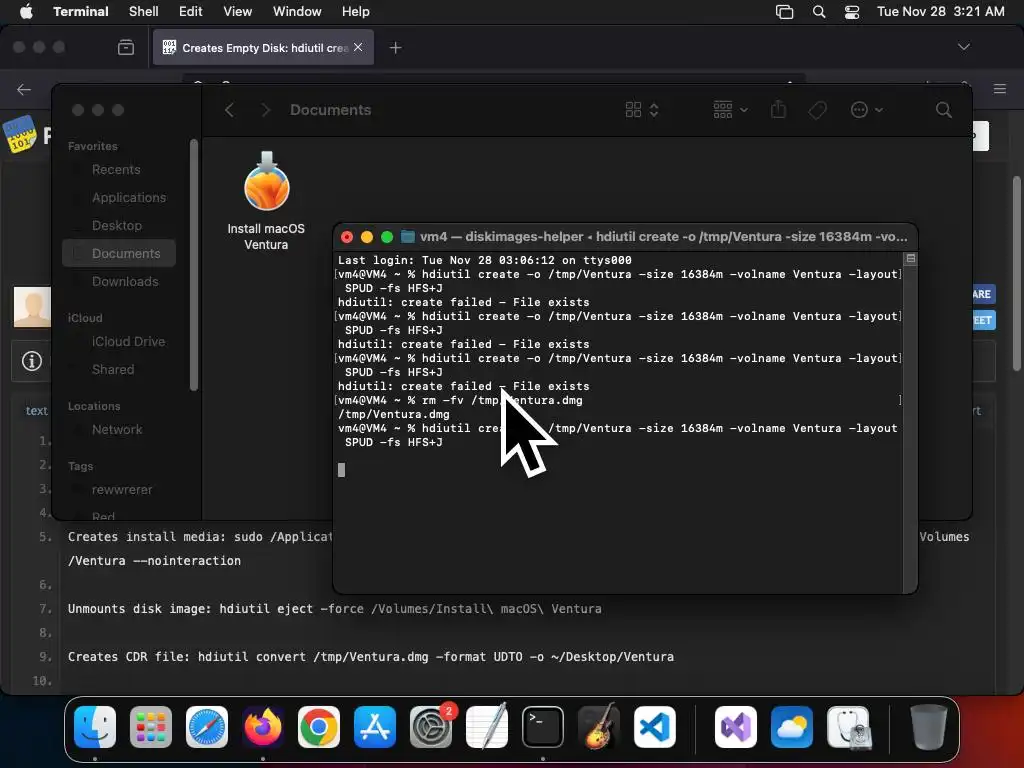This screenshot has height=768, width=1024.
Task: Click the 'text' label on the webpage
Action: (37, 411)
